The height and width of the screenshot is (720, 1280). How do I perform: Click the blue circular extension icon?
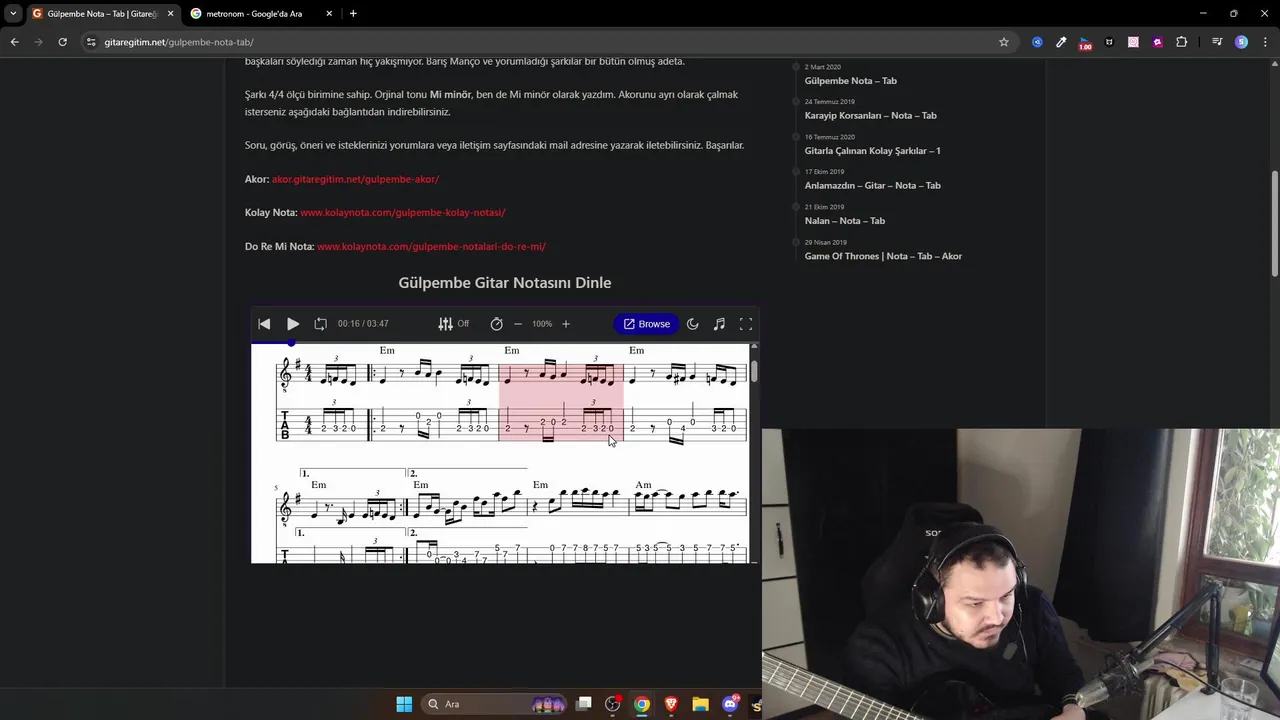coord(1037,42)
